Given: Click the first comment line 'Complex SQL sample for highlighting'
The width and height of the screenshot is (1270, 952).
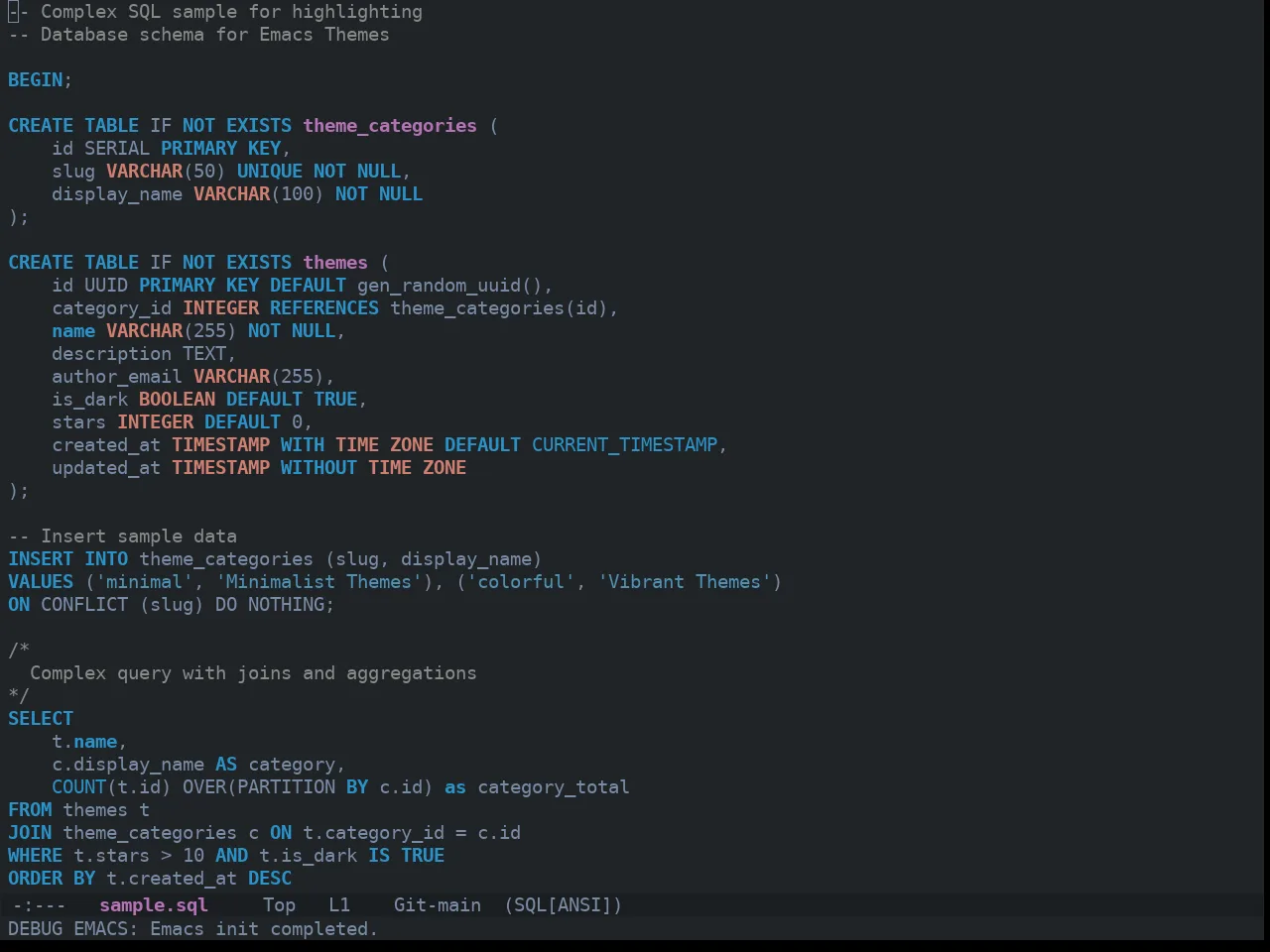Looking at the screenshot, I should click(215, 12).
